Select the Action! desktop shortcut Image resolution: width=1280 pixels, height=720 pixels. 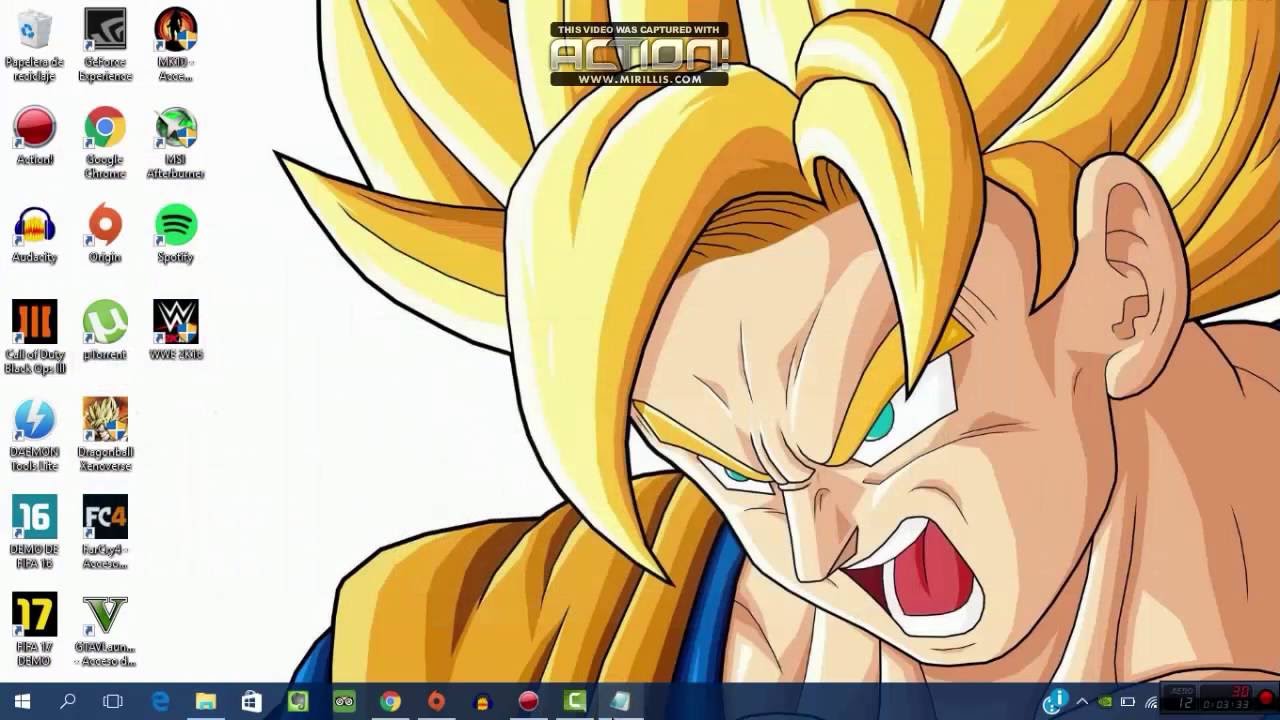(x=34, y=136)
